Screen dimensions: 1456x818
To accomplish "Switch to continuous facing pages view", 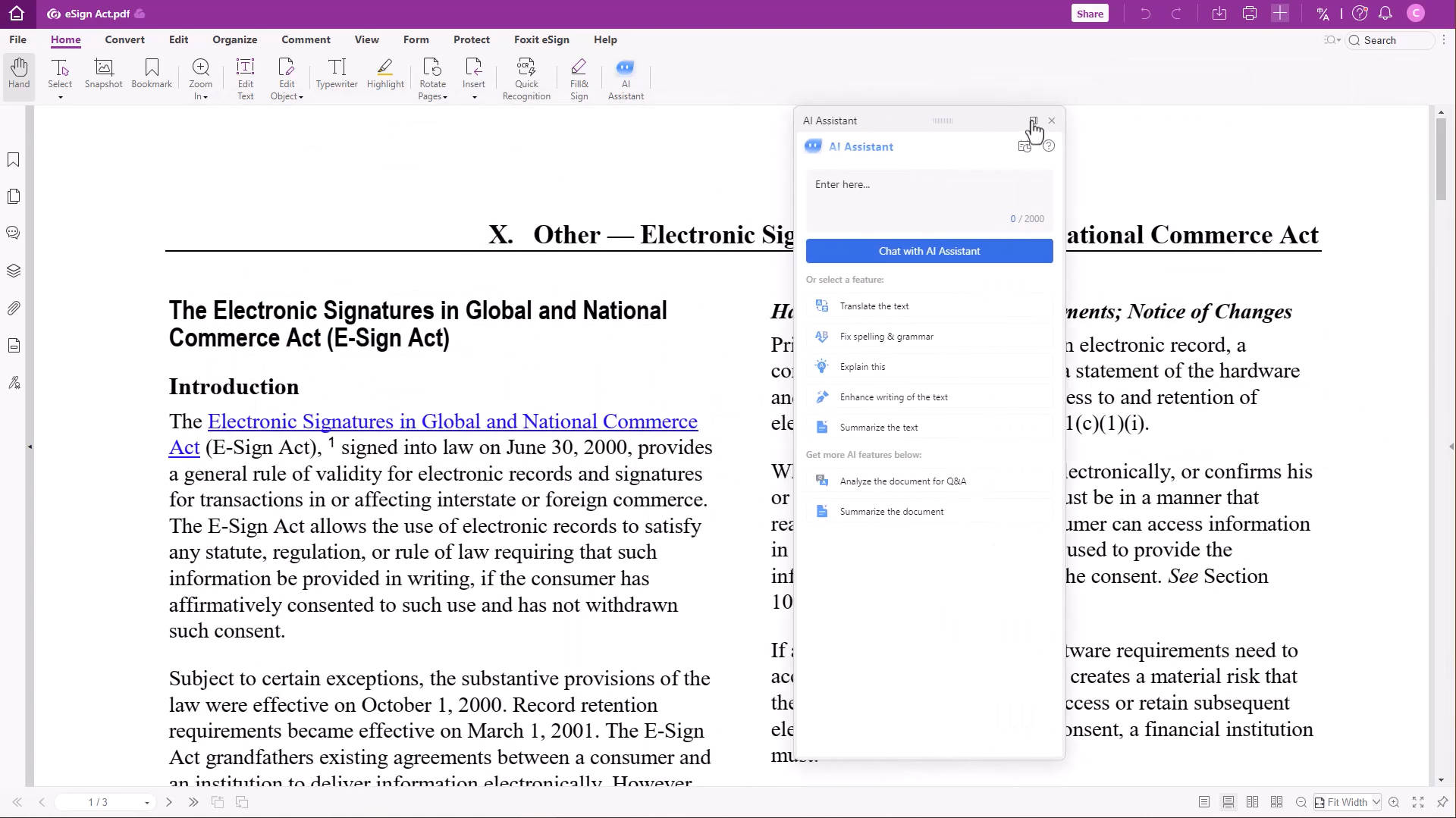I will [1277, 802].
